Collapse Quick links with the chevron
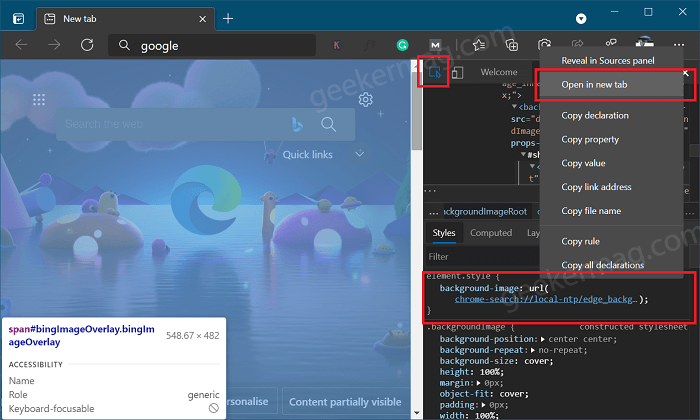Image resolution: width=700 pixels, height=420 pixels. (359, 154)
